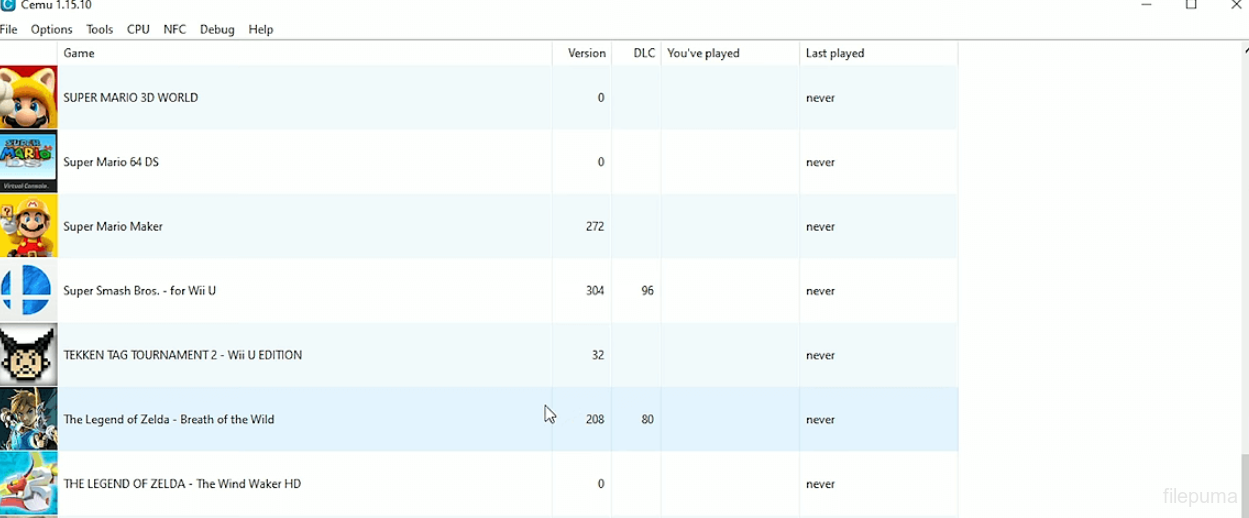Click the Cemu application icon in title bar

click(x=8, y=5)
